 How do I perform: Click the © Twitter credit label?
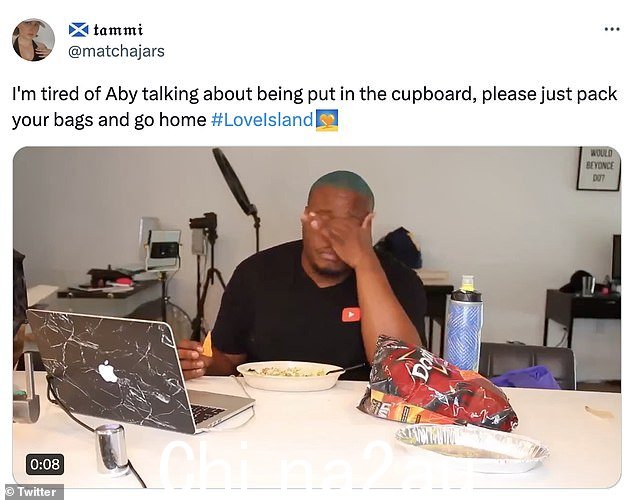32,492
